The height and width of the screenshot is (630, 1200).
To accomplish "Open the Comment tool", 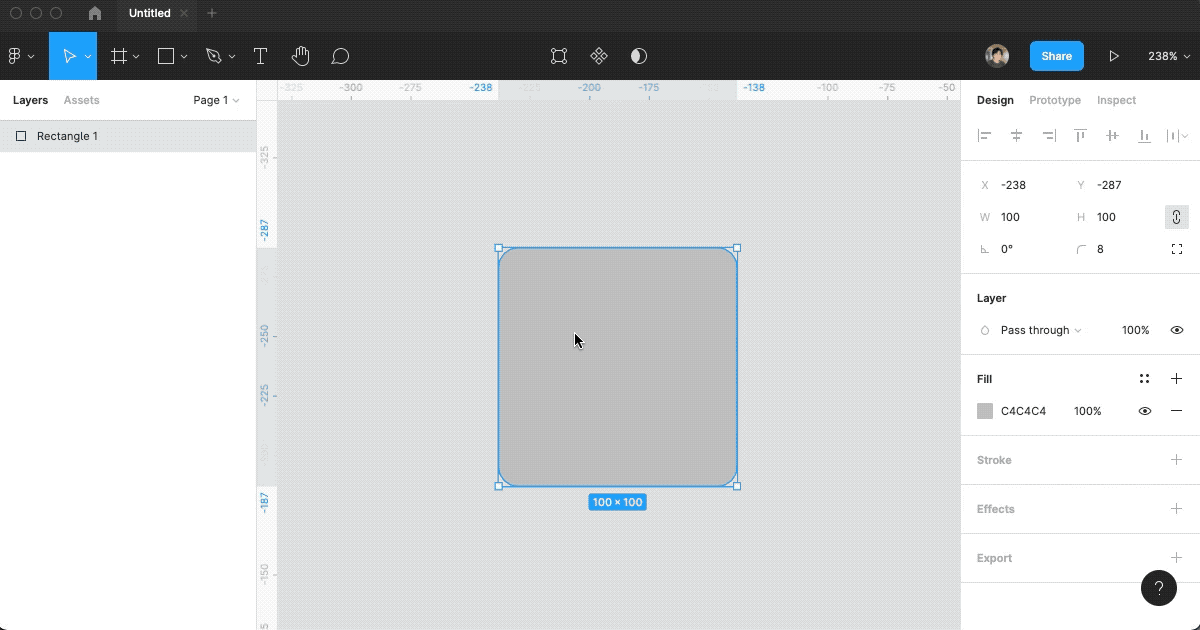I will pyautogui.click(x=340, y=56).
